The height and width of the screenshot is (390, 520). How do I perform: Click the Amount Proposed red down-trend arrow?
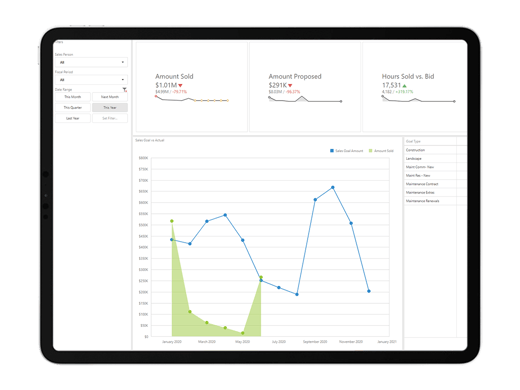[290, 86]
